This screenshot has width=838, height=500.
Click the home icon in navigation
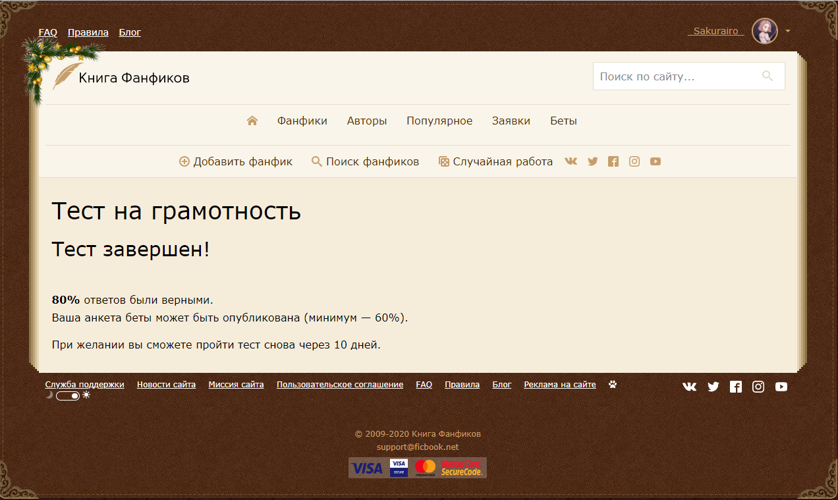coord(252,121)
